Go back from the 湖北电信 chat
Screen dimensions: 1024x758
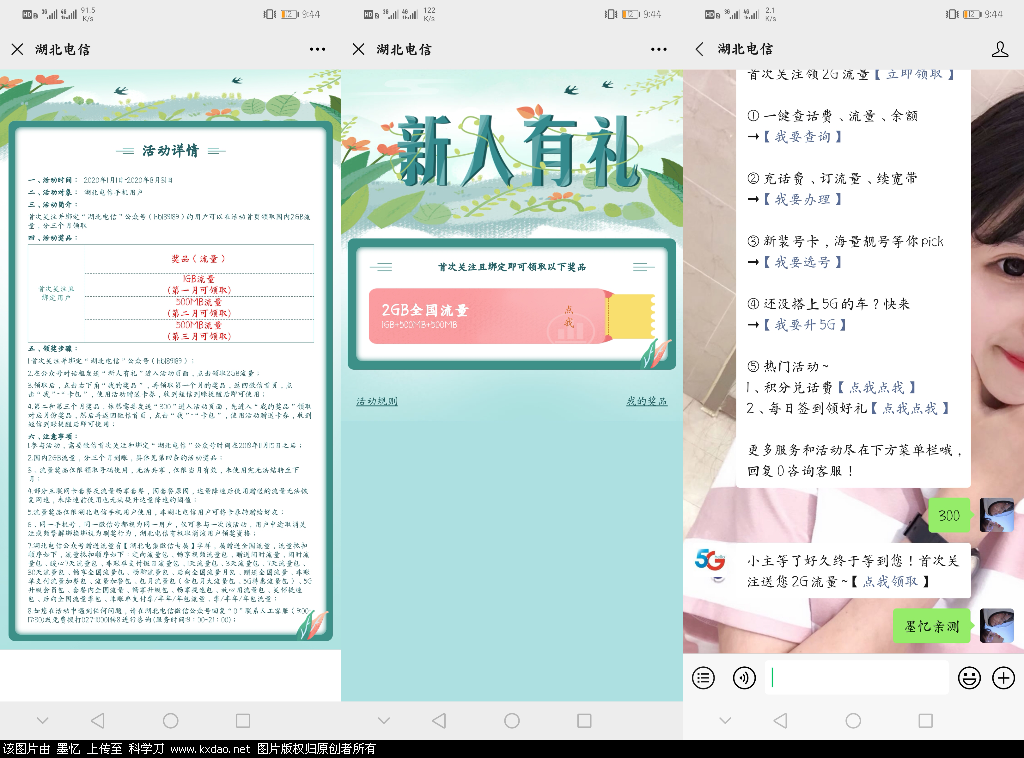click(699, 49)
